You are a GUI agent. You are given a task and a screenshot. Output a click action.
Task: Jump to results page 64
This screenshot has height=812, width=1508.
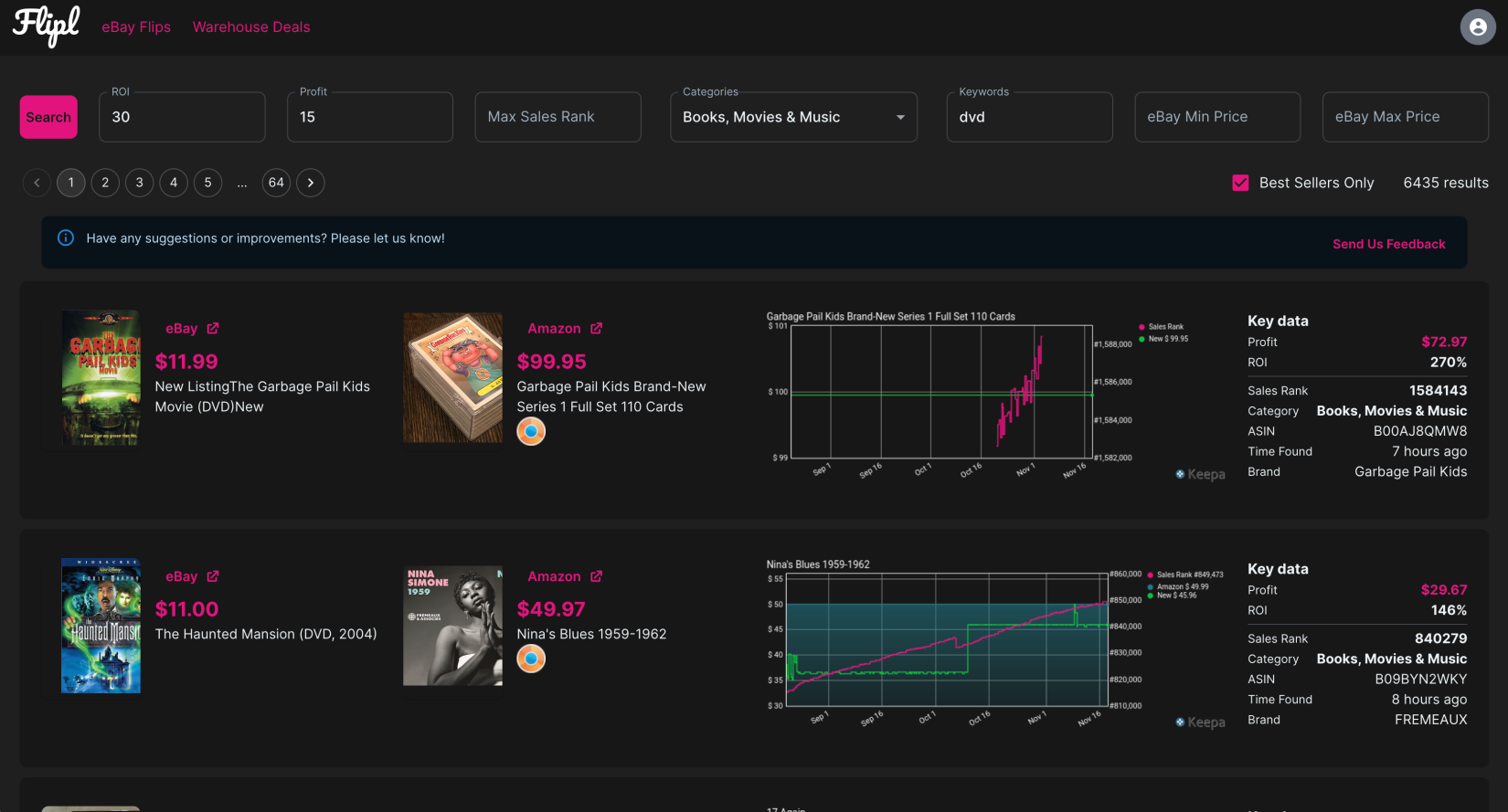[276, 183]
